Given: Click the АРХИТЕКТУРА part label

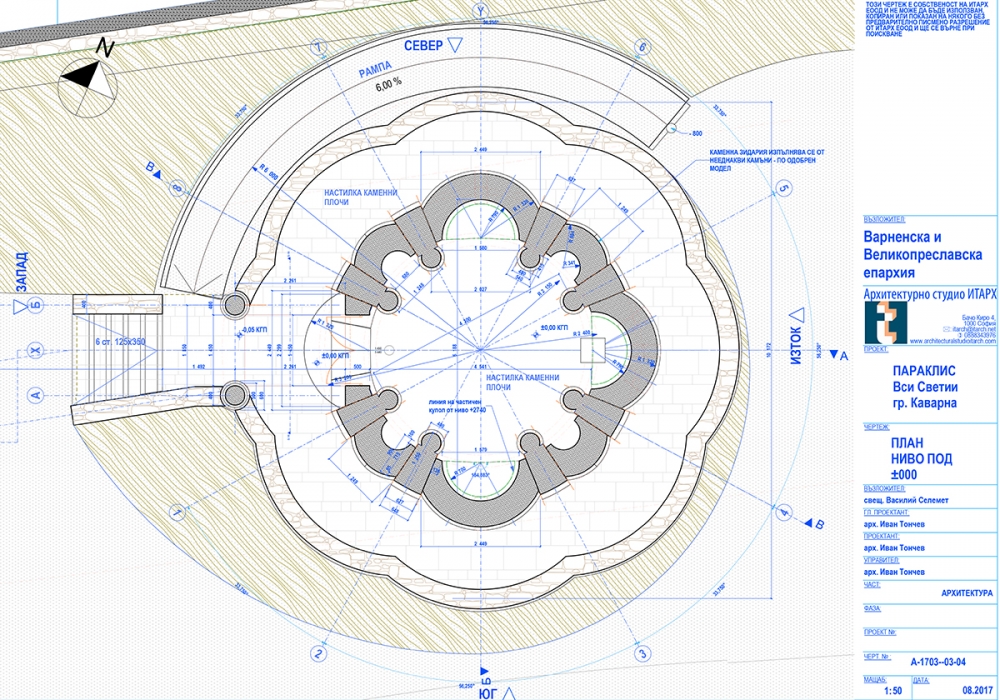Looking at the screenshot, I should click(967, 593).
